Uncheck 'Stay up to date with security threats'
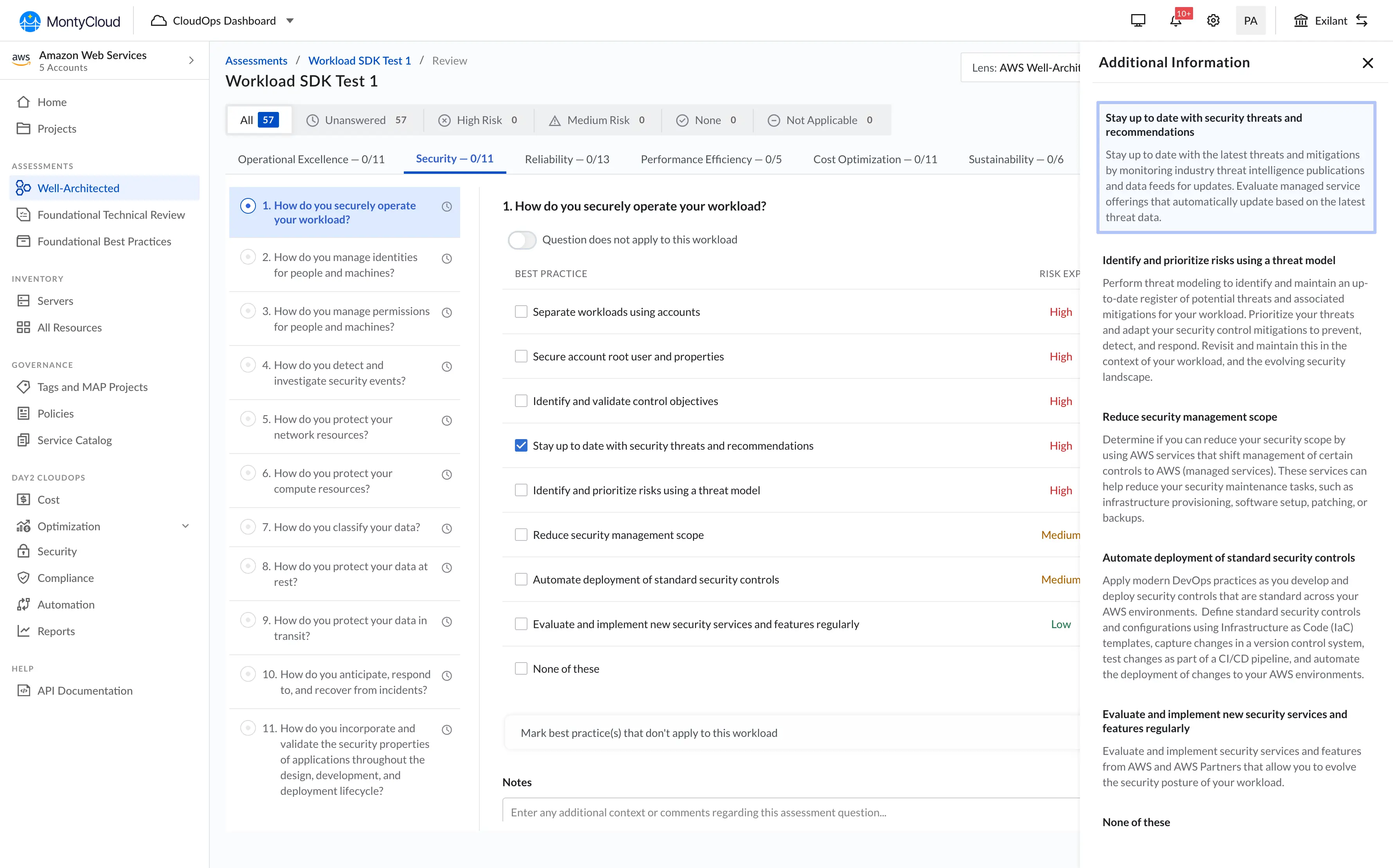The height and width of the screenshot is (868, 1393). pyautogui.click(x=520, y=445)
